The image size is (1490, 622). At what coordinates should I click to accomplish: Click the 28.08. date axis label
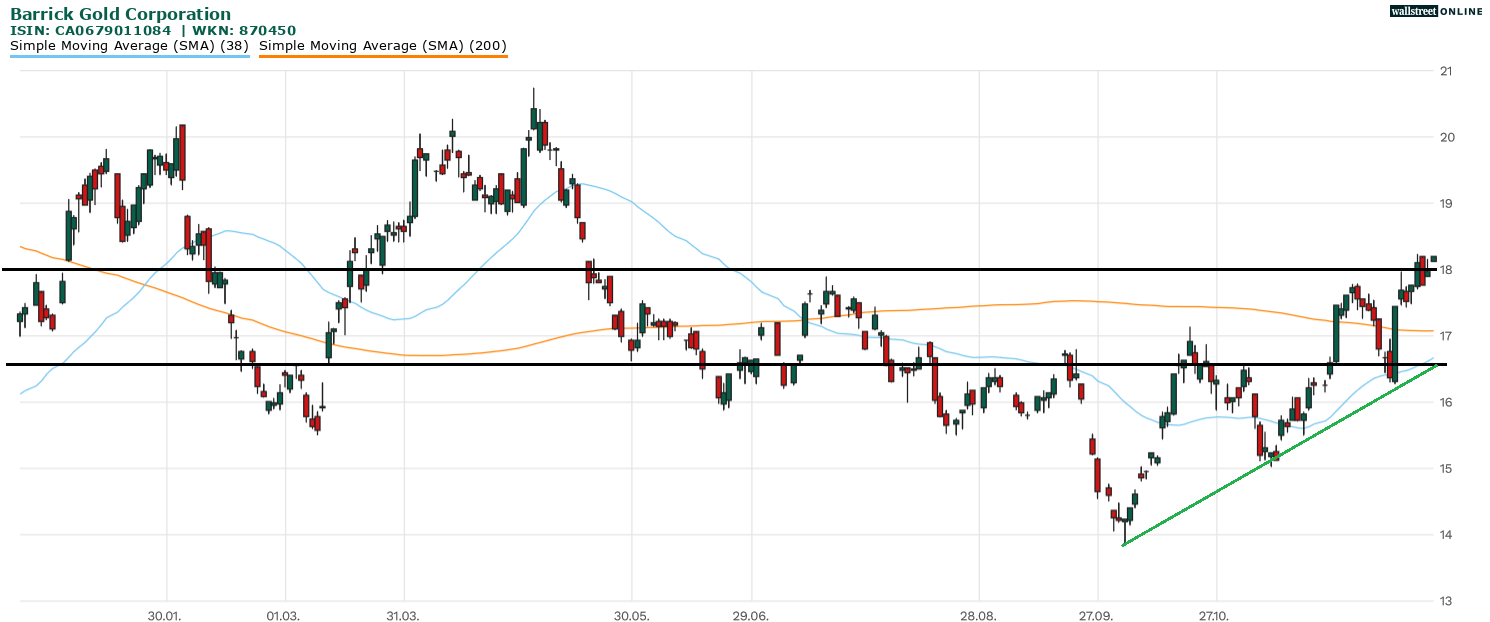[979, 614]
